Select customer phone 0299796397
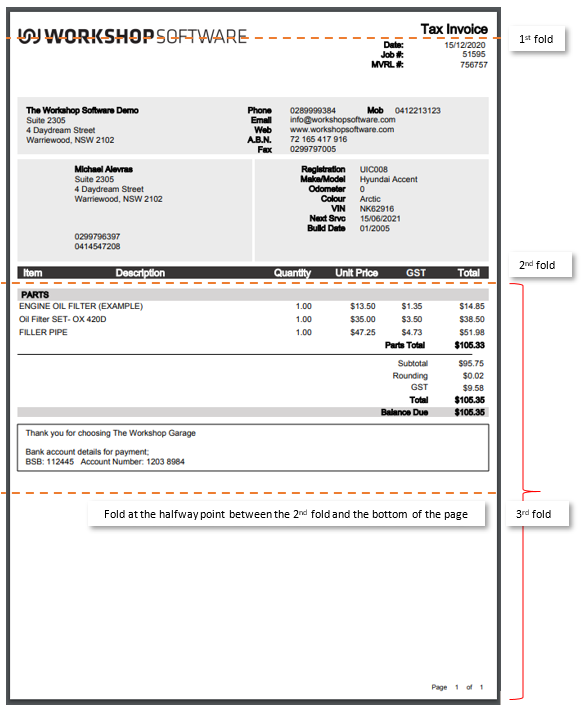The image size is (588, 716). [x=97, y=237]
